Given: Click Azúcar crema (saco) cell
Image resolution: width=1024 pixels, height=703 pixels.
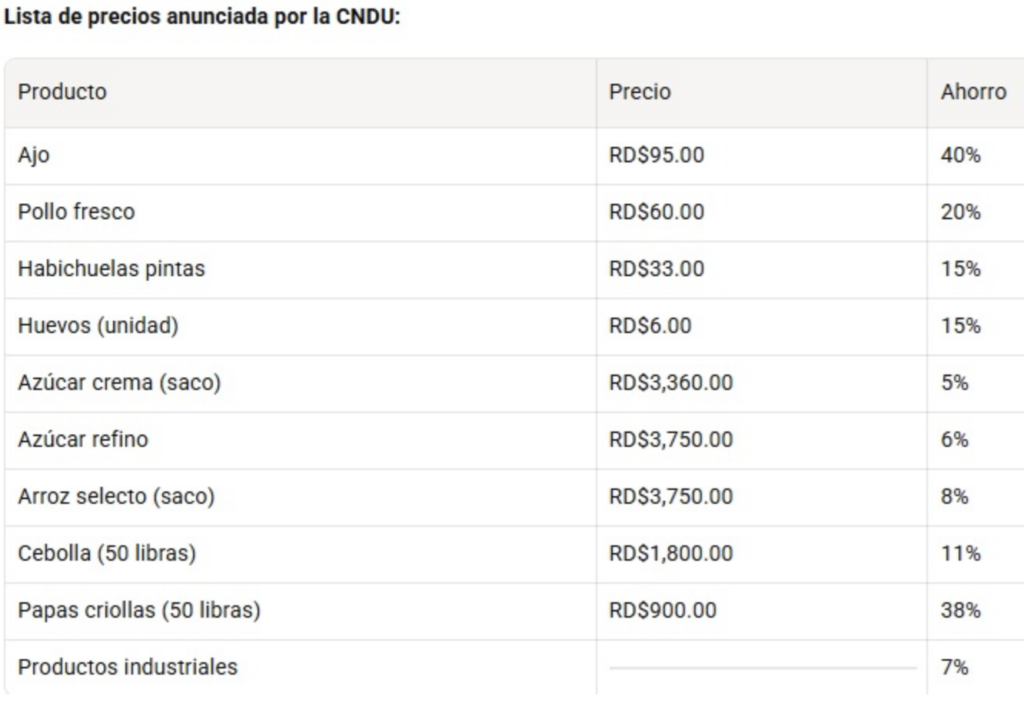Looking at the screenshot, I should pos(119,383).
